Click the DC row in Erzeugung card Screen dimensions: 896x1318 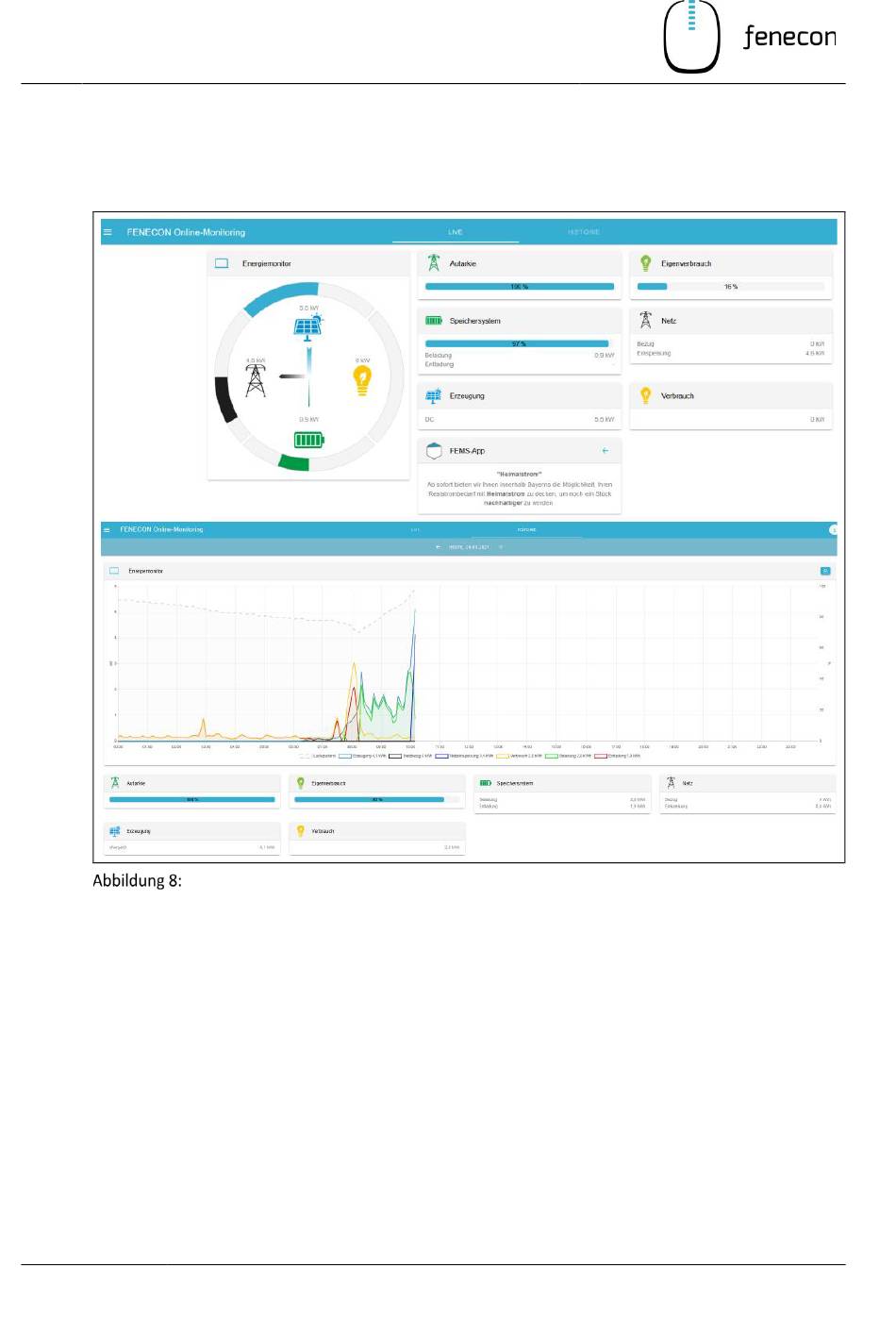(520, 419)
